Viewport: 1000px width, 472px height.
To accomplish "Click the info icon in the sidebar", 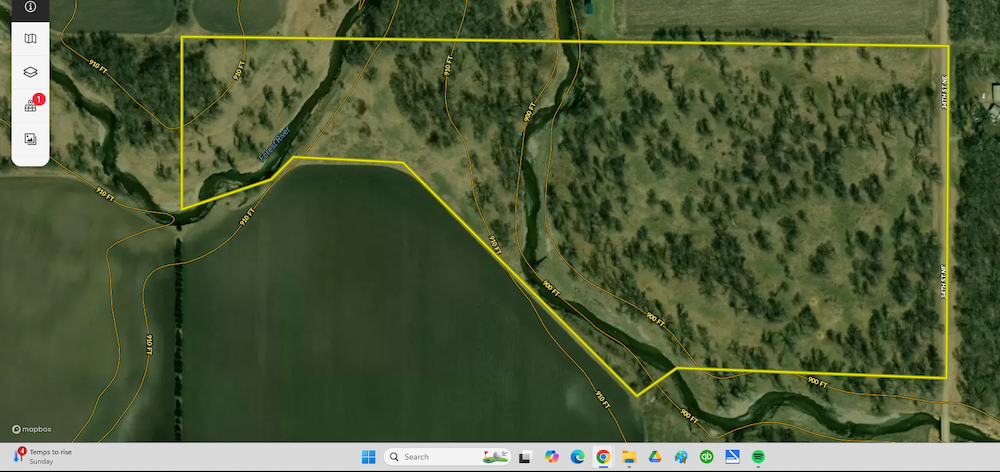I will tap(30, 6).
